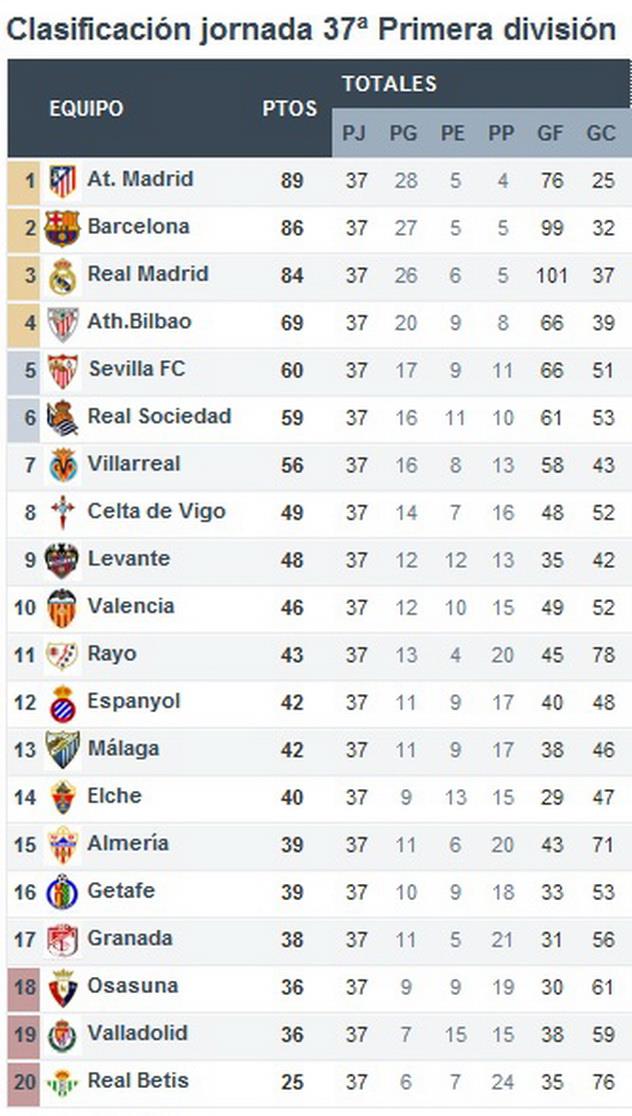632x1116 pixels.
Task: Click the Real Madrid club crest
Action: [62, 276]
